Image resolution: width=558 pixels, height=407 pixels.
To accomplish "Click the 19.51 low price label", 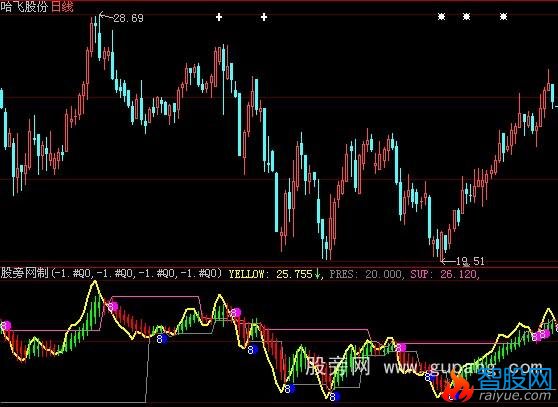I will [470, 261].
